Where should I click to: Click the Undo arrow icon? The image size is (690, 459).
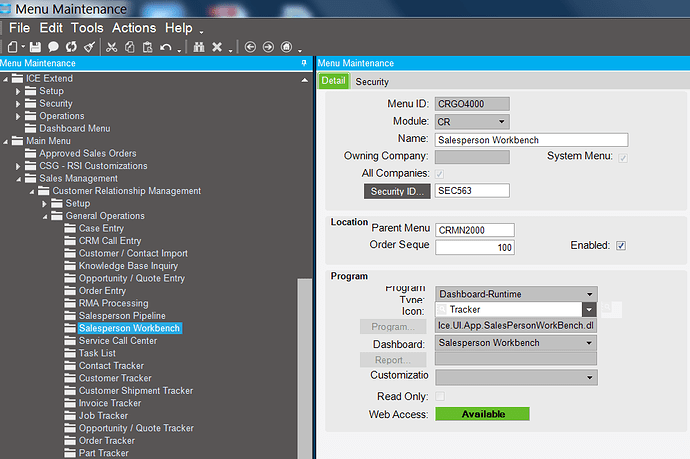coord(166,47)
